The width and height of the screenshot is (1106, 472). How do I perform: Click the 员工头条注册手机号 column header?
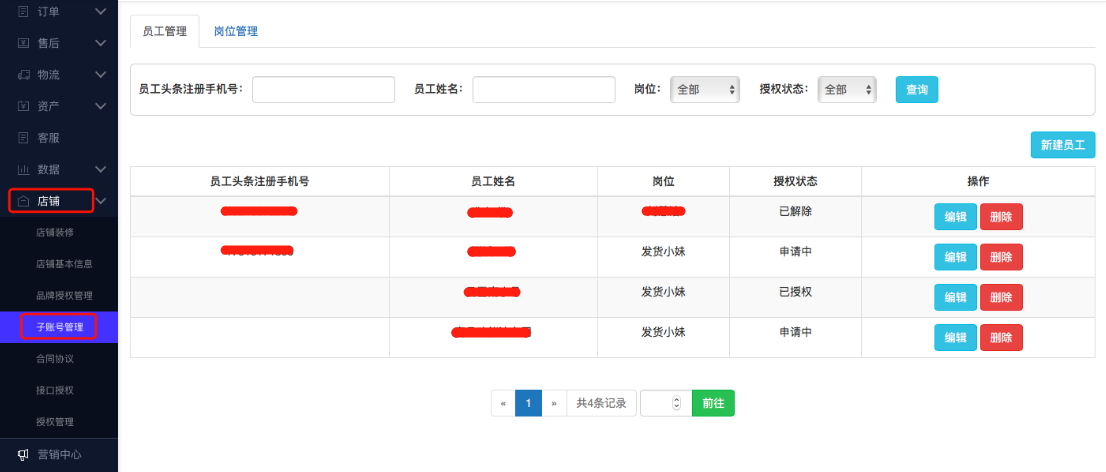click(260, 181)
